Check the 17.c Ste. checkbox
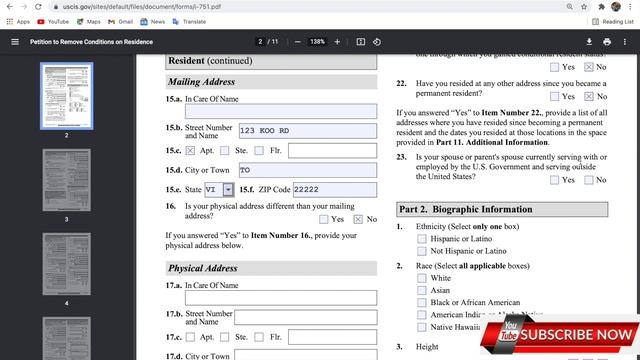This screenshot has width=640, height=360. point(224,337)
